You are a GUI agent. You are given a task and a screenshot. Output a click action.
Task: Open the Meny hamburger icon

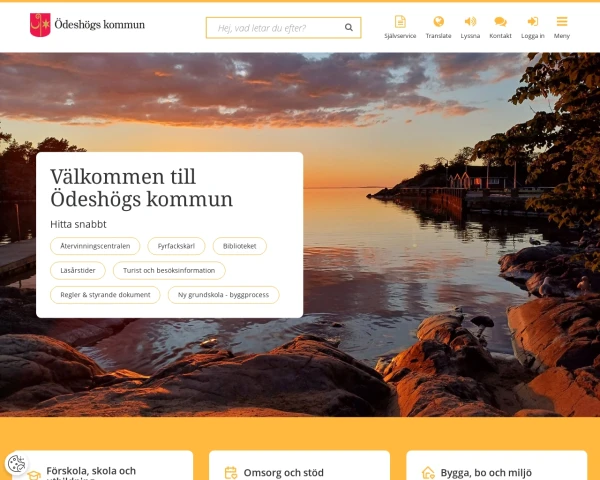point(562,21)
